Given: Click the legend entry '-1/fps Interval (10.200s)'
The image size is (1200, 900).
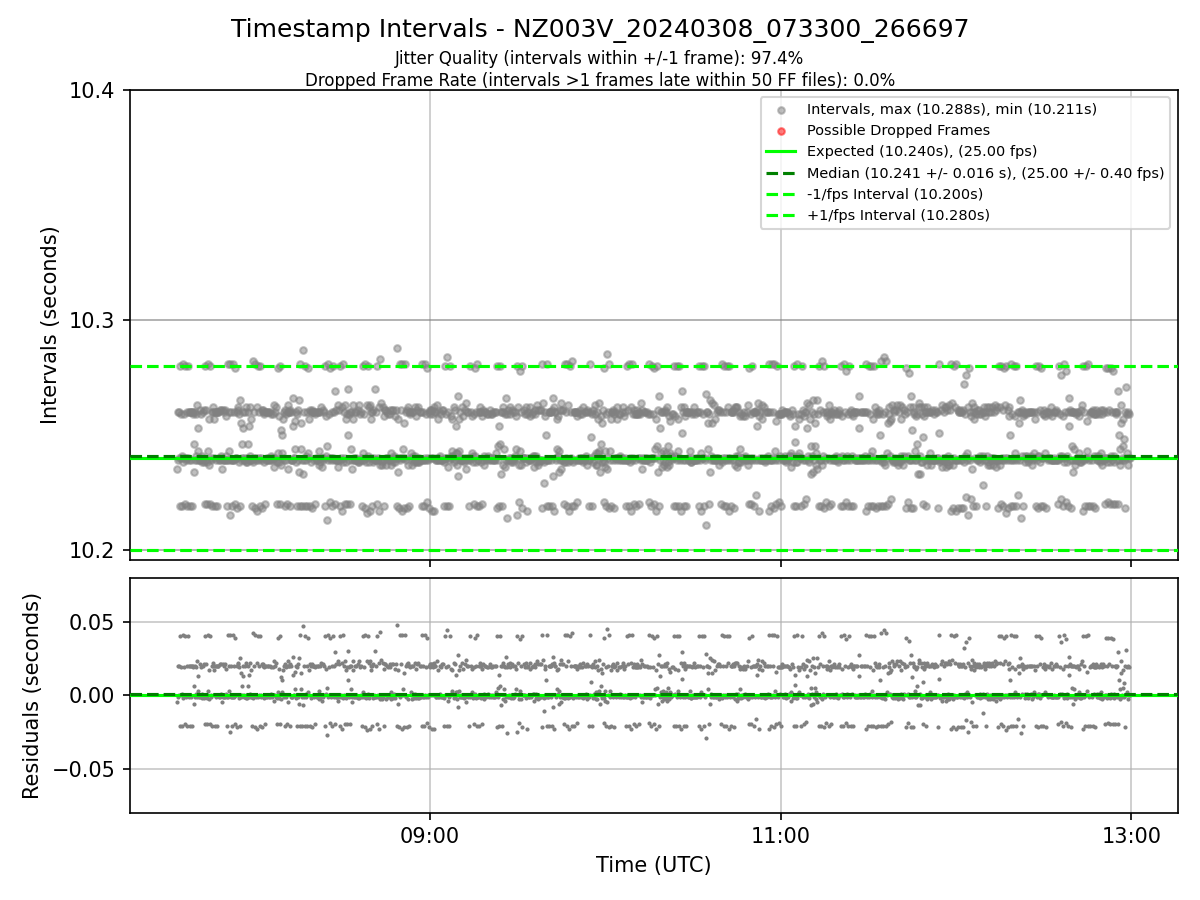Looking at the screenshot, I should (895, 194).
